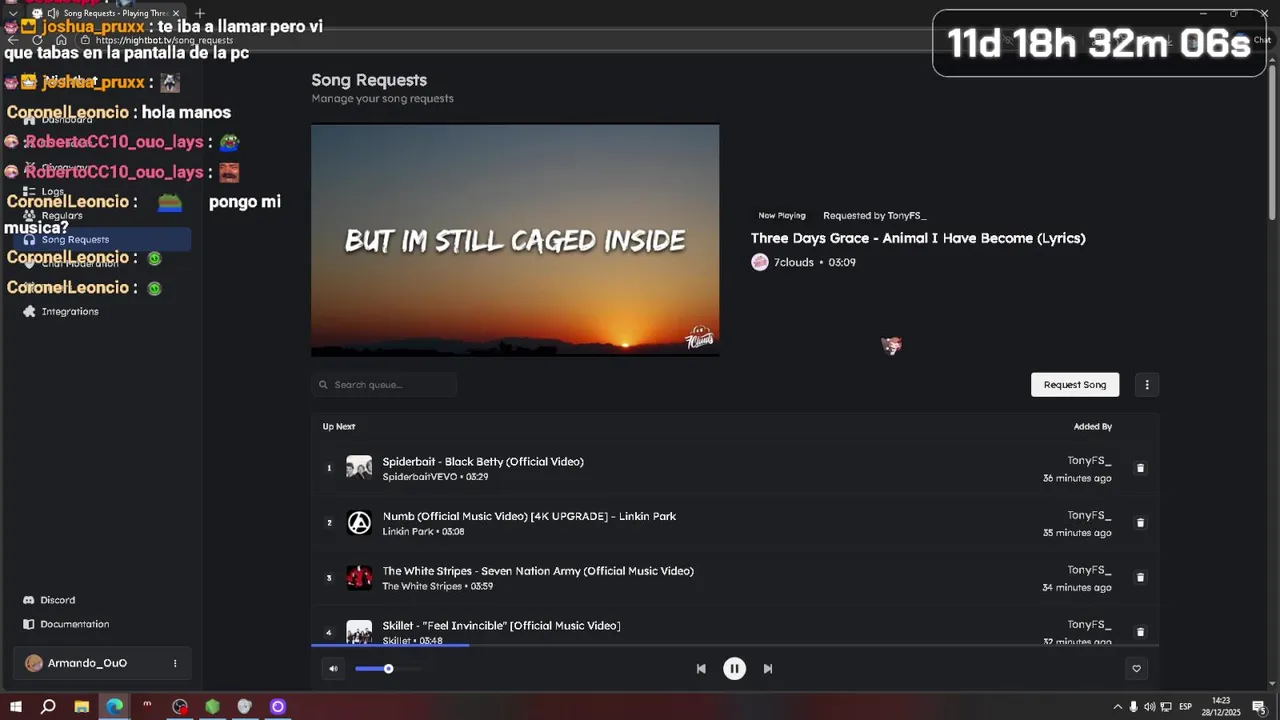Select the Skillet Feel Invincible title
The height and width of the screenshot is (720, 1280).
click(501, 626)
